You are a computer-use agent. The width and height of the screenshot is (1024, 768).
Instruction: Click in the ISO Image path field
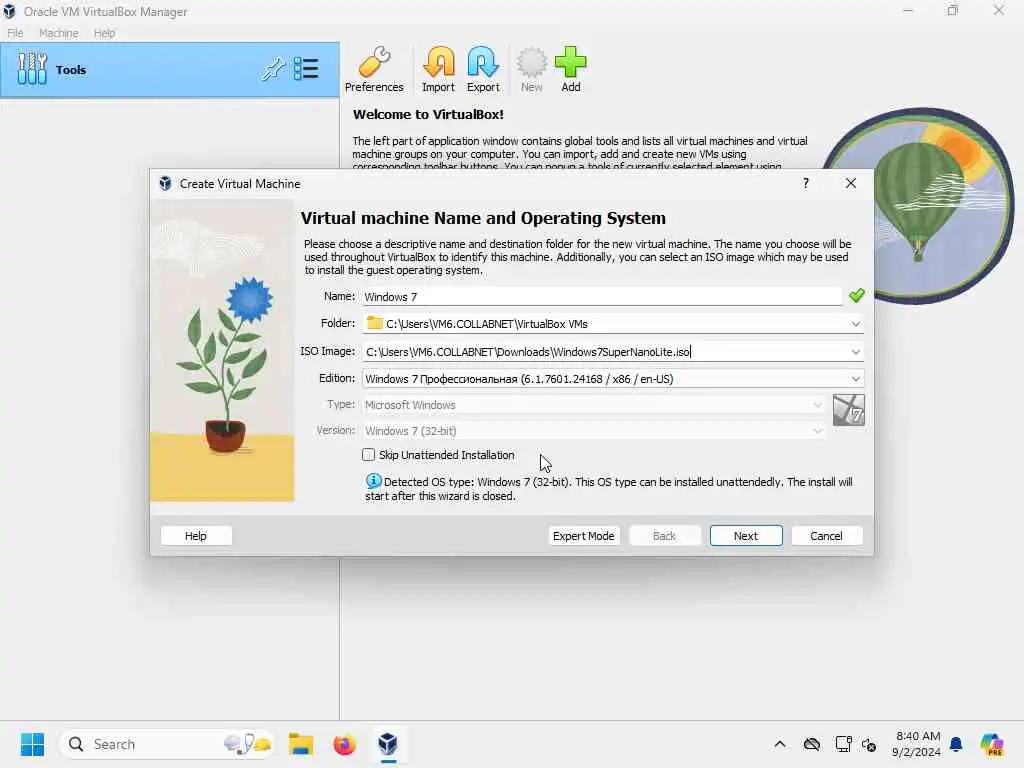[604, 352]
